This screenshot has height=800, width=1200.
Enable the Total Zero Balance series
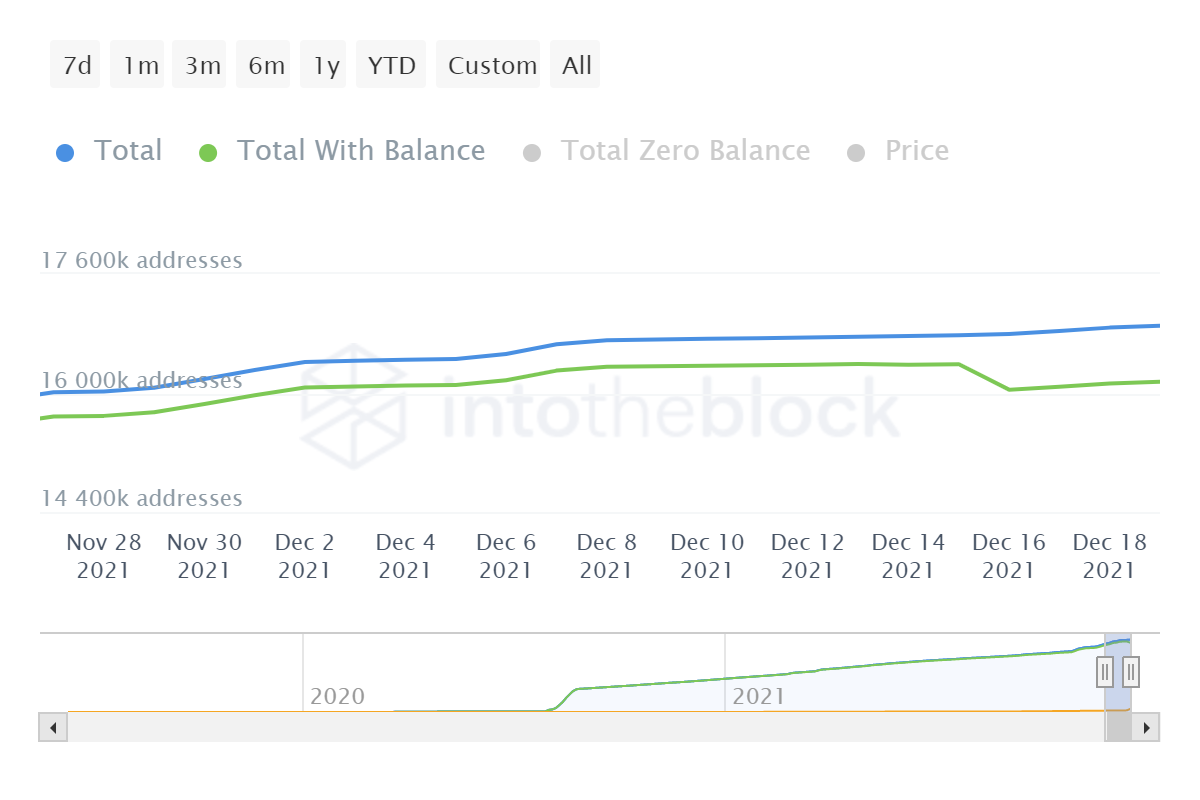(685, 151)
